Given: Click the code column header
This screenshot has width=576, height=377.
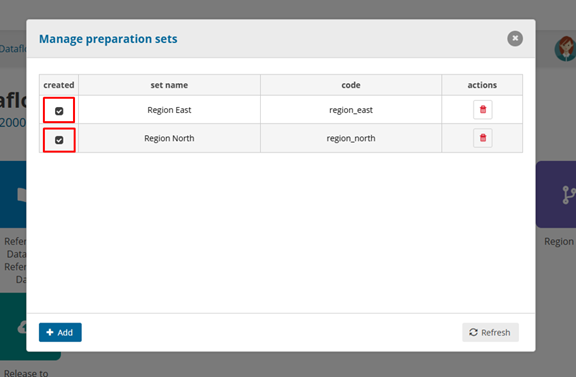Looking at the screenshot, I should [351, 85].
